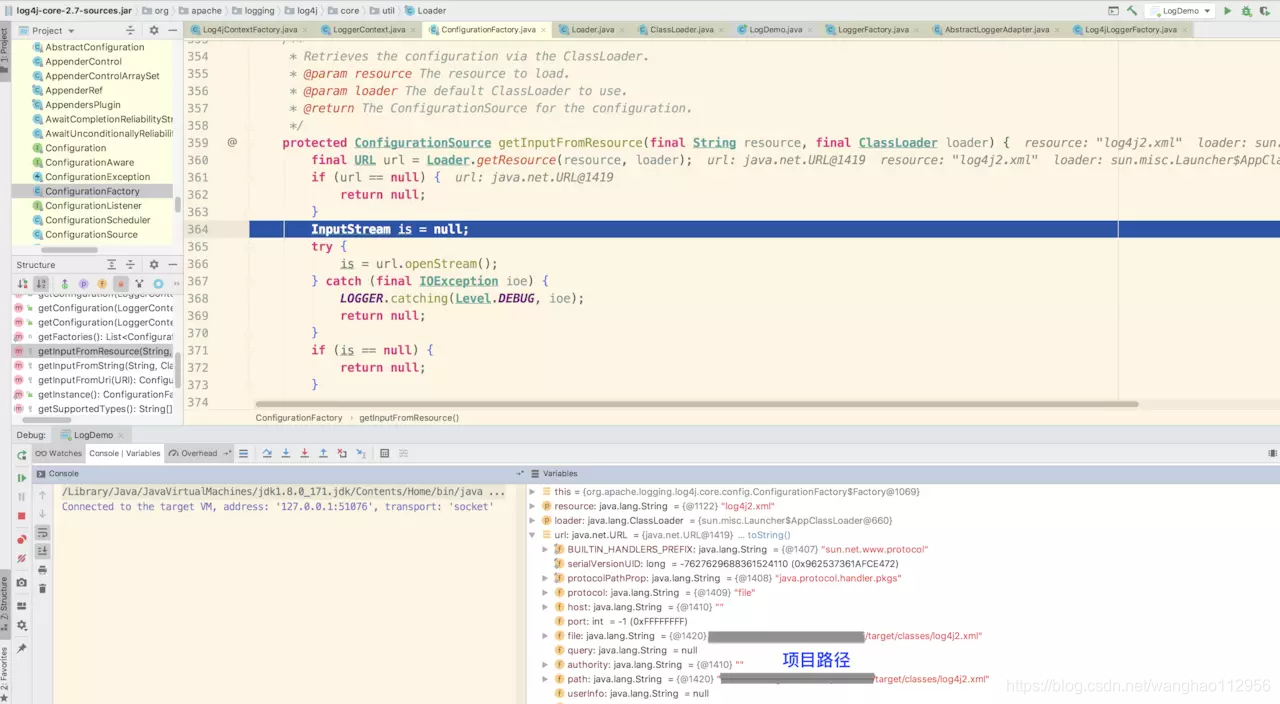Click the Console print icon
Screen dimensions: 1280x704
[x=42, y=570]
